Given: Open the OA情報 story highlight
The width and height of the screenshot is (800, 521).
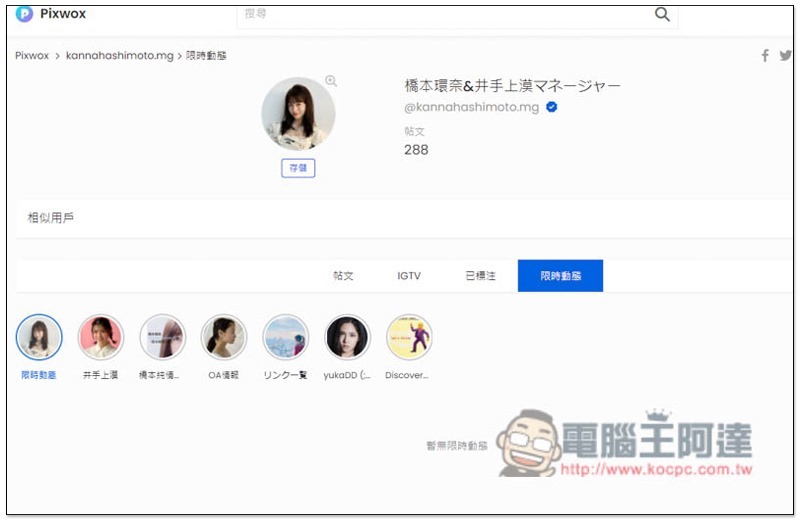Looking at the screenshot, I should coord(223,337).
